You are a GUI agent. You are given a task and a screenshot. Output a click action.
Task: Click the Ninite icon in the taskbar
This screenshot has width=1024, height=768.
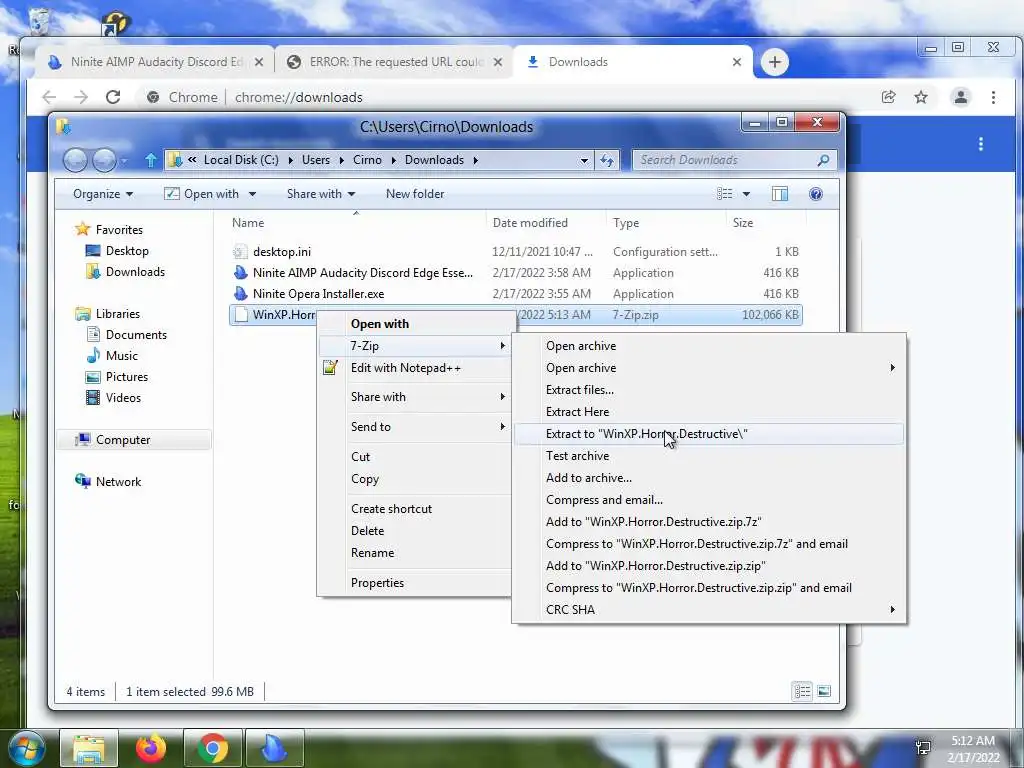pos(274,748)
